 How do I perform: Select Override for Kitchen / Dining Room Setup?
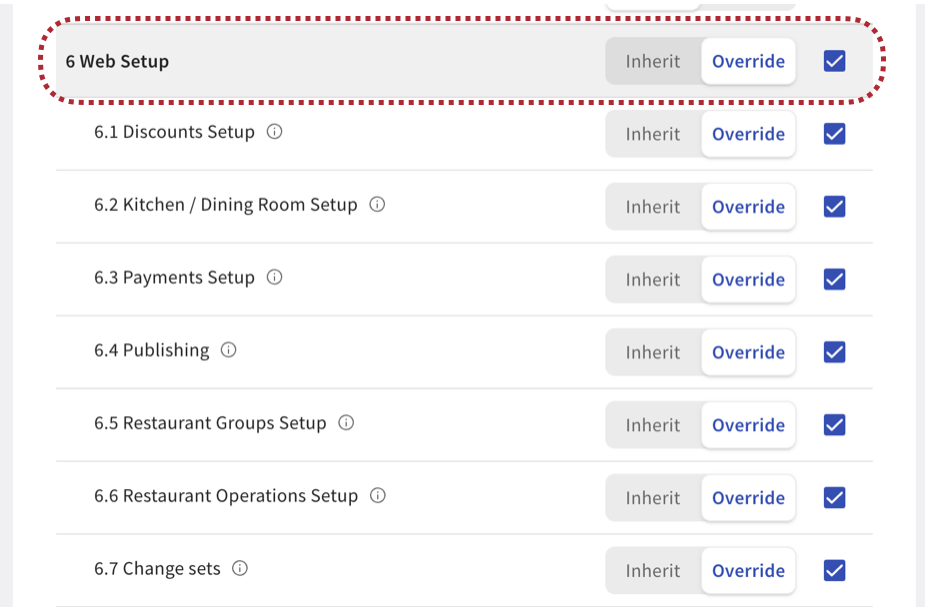tap(747, 207)
